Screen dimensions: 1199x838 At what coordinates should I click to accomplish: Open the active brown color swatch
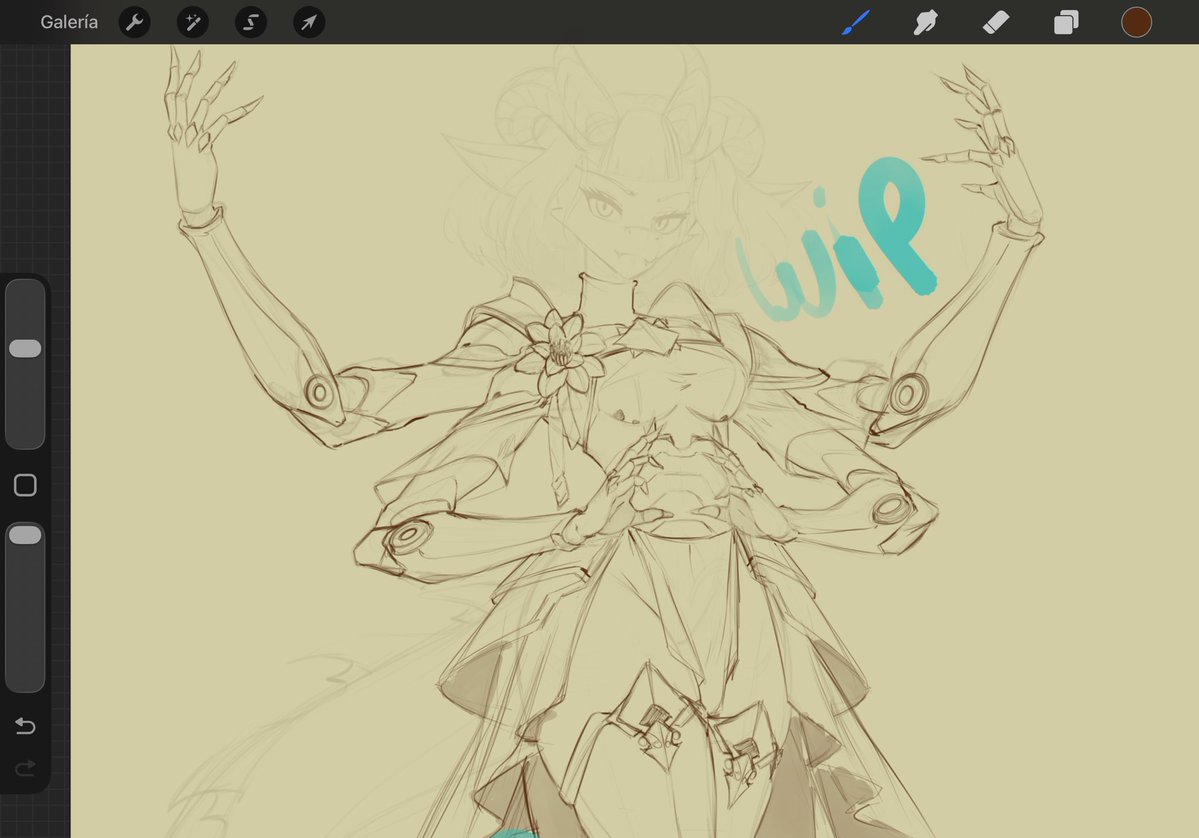[1136, 22]
